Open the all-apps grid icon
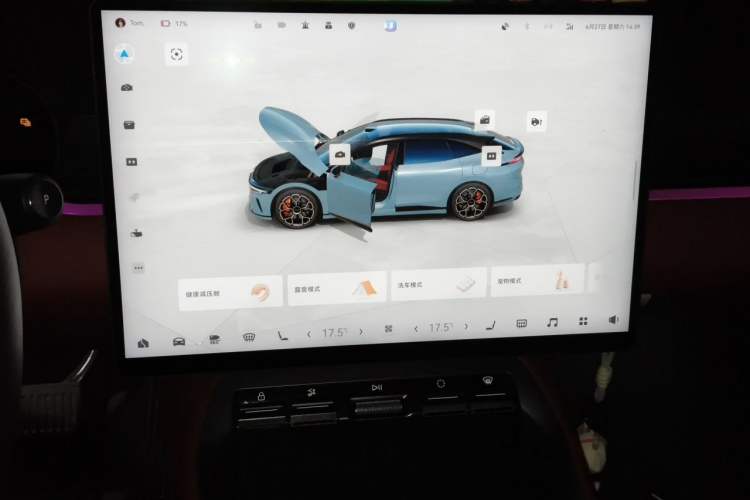The width and height of the screenshot is (750, 500). (583, 321)
